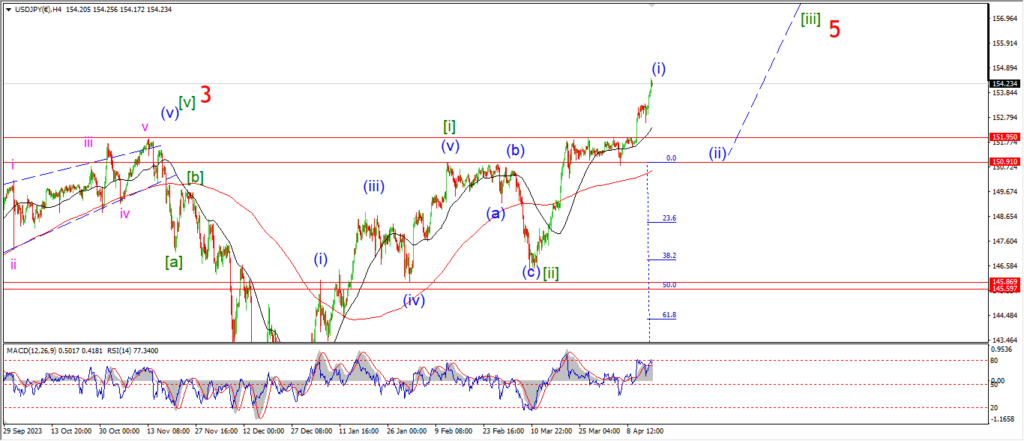This screenshot has width=1024, height=441.
Task: Click the 154.234 current price tag
Action: tap(1004, 84)
